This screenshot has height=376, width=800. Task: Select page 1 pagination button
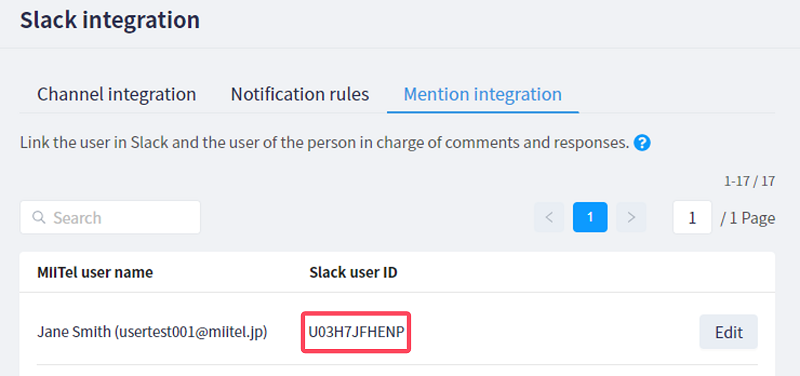coord(590,217)
